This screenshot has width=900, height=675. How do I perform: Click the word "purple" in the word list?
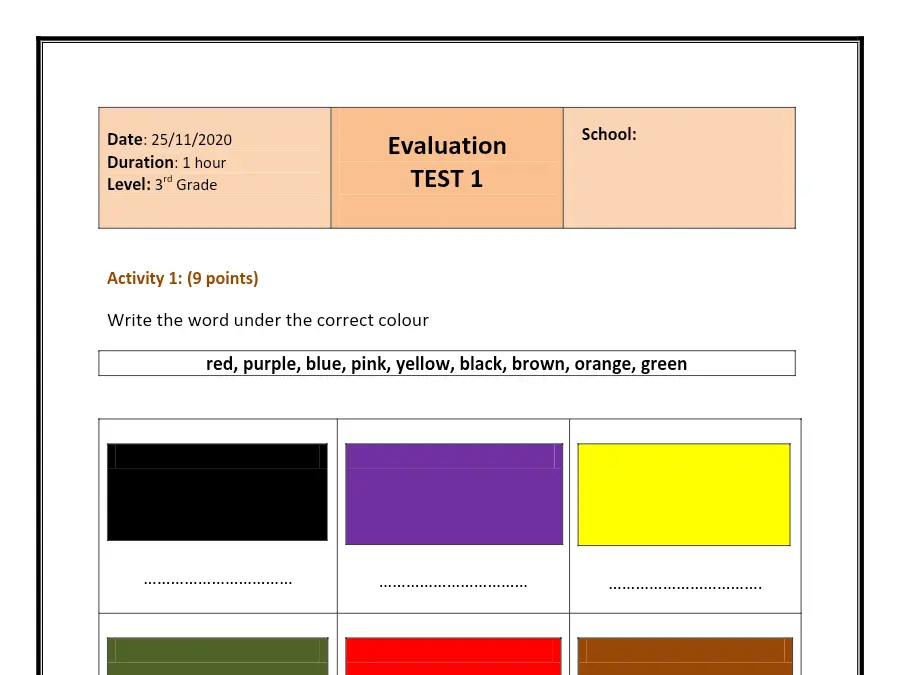(271, 364)
